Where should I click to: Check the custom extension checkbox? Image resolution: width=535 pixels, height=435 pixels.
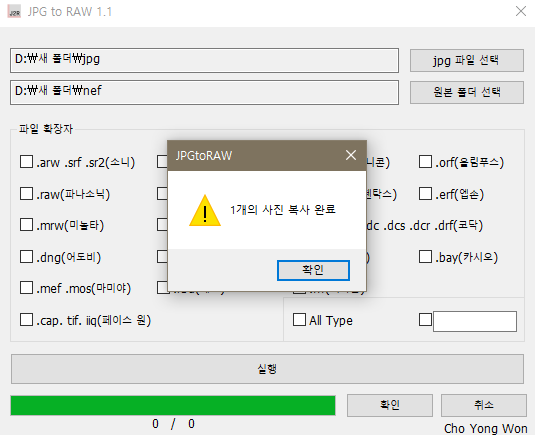coord(425,320)
